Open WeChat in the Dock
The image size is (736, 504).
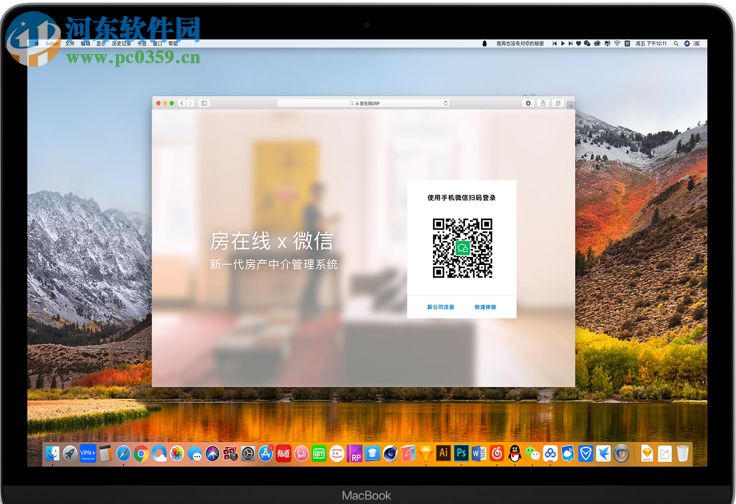point(532,454)
